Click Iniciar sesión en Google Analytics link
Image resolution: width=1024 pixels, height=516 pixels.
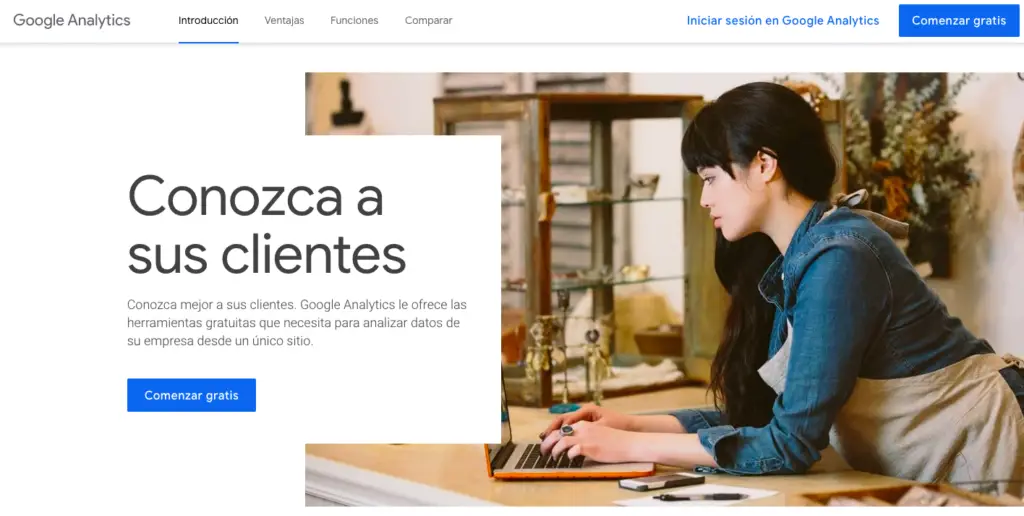(783, 20)
